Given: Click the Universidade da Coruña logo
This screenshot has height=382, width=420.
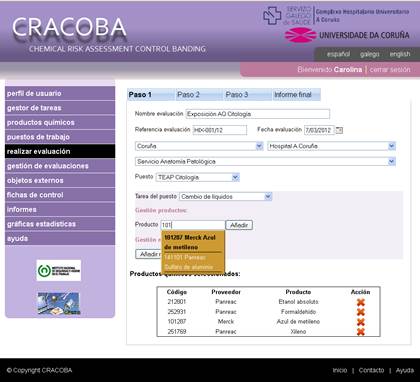Looking at the screenshot, I should click(347, 35).
